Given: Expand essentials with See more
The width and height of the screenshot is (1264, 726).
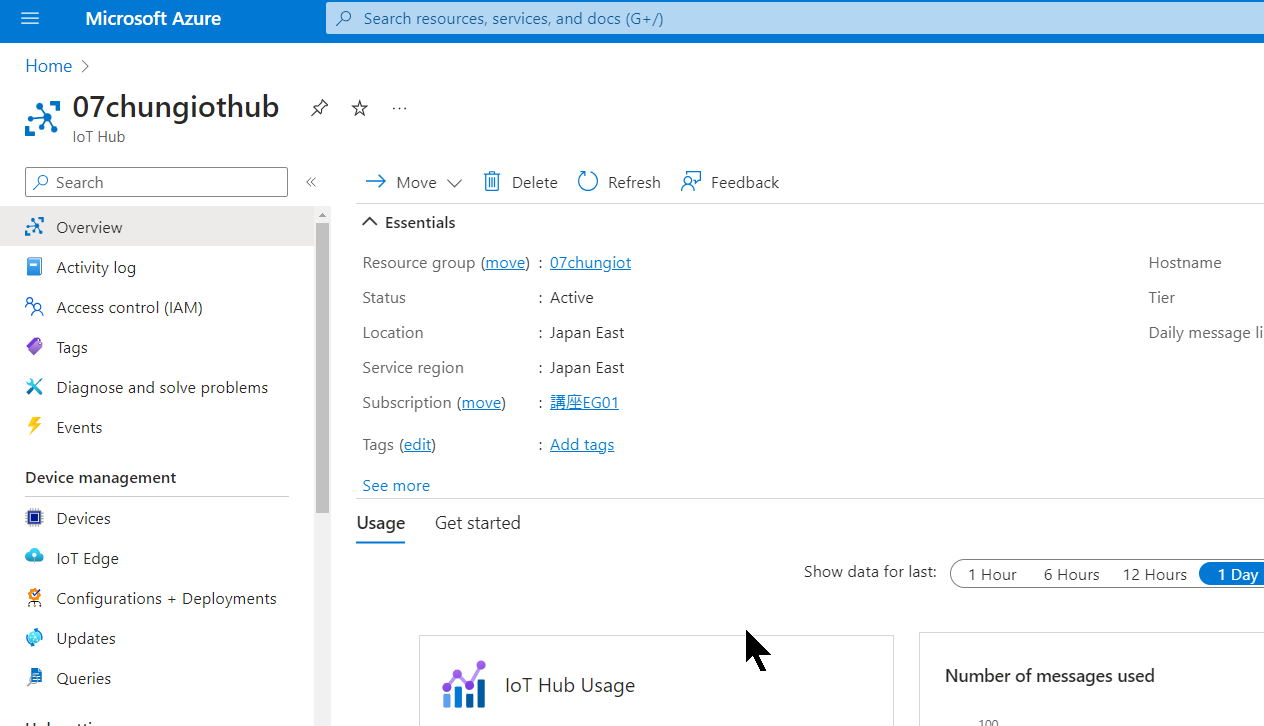Looking at the screenshot, I should [x=396, y=485].
